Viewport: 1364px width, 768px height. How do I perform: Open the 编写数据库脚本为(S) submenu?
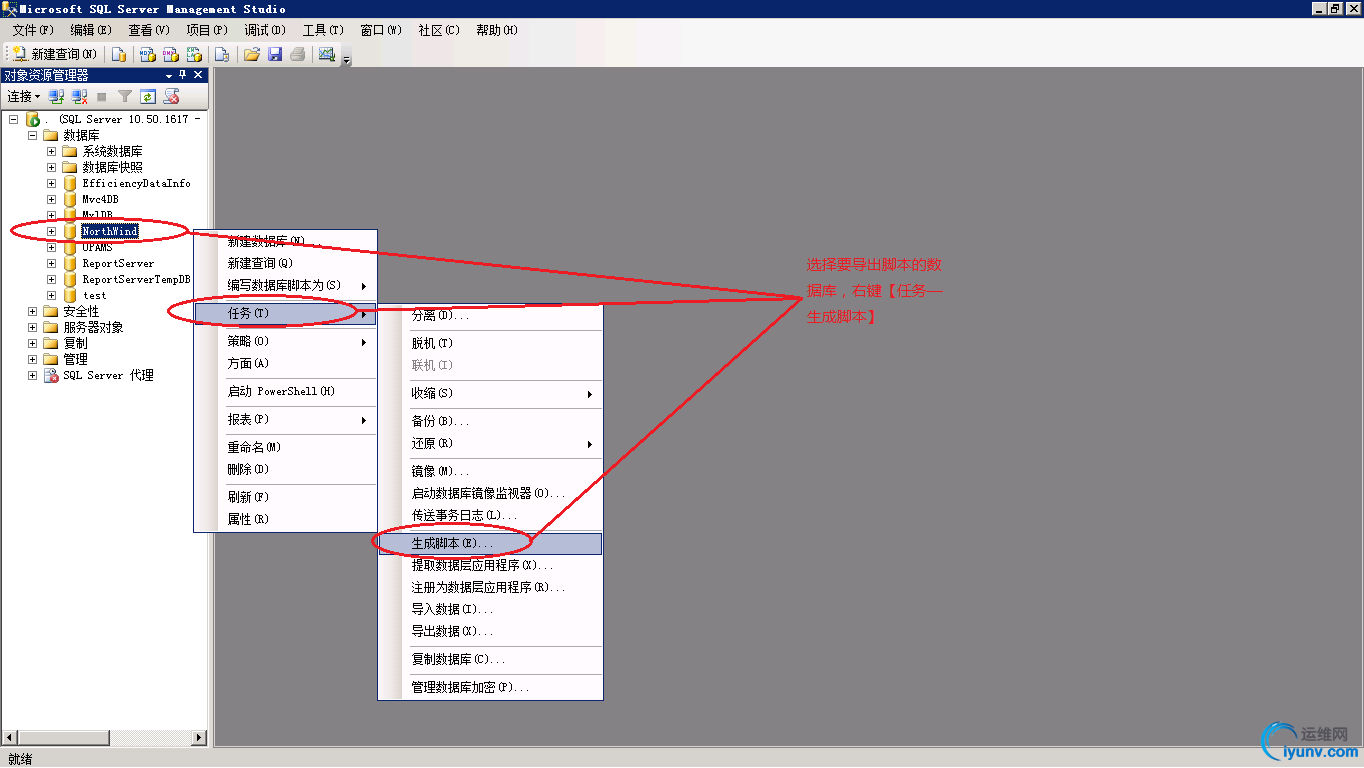tap(285, 285)
